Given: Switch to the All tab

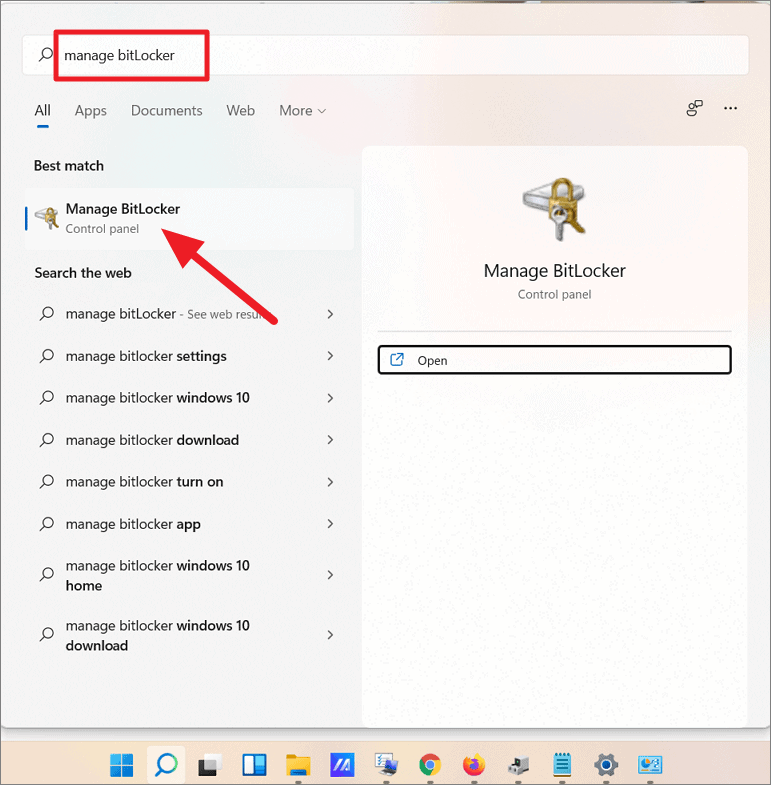Looking at the screenshot, I should tap(43, 111).
